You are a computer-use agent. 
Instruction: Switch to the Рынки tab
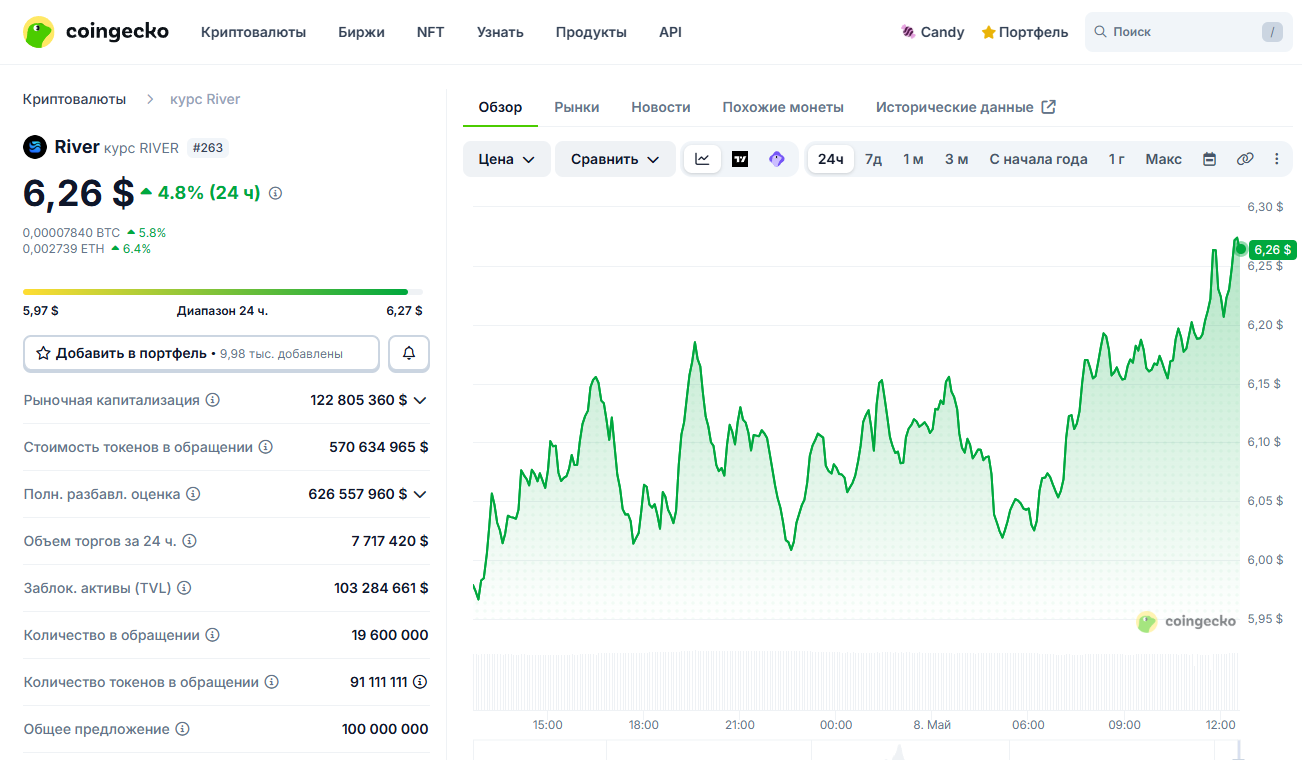click(x=577, y=107)
